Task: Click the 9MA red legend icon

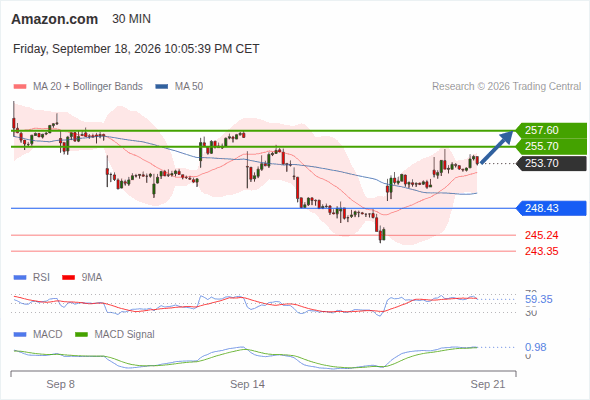Action: [68, 278]
